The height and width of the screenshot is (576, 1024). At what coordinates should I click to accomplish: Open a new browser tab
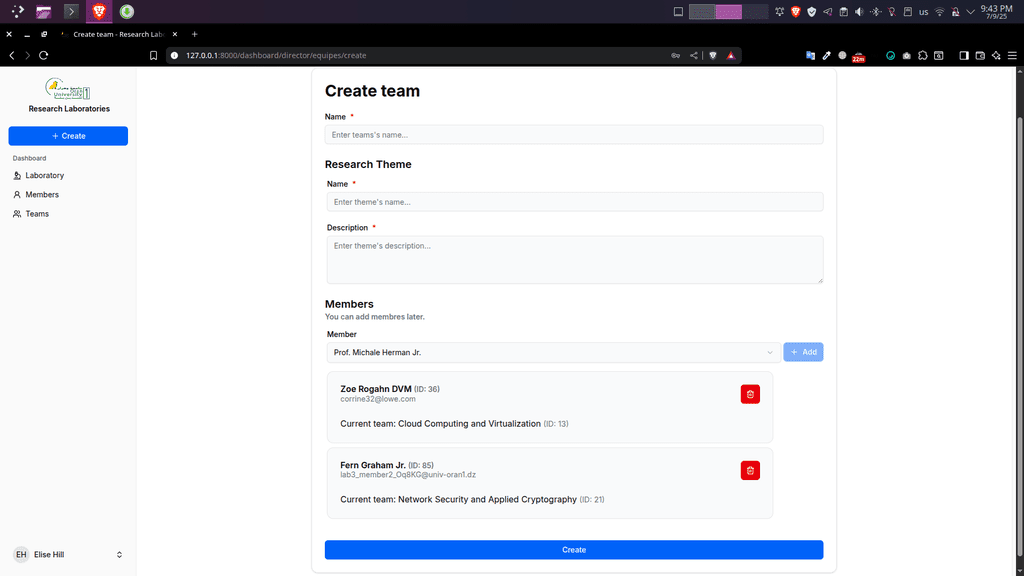click(x=195, y=34)
